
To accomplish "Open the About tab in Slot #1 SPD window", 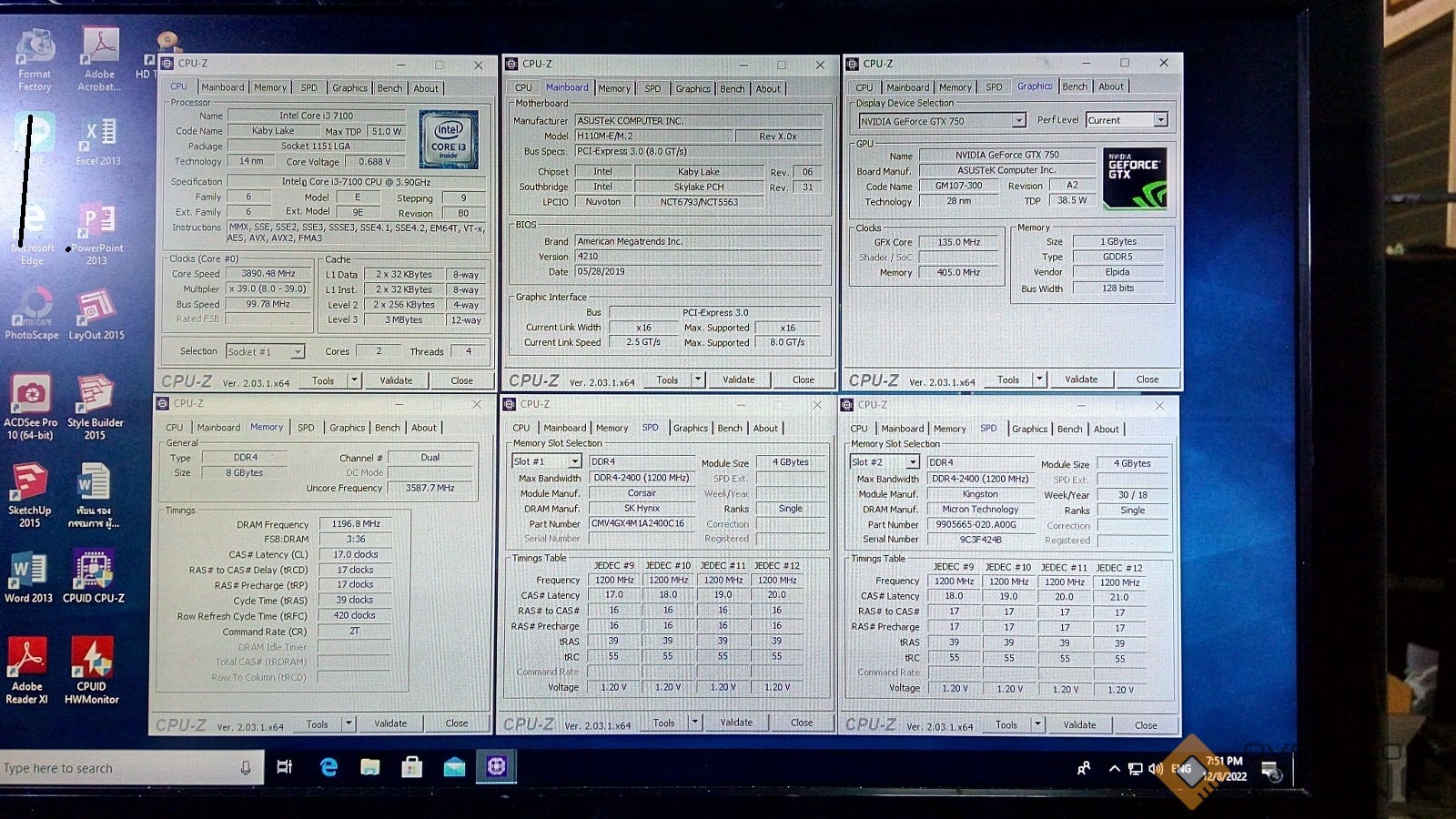I will point(765,428).
